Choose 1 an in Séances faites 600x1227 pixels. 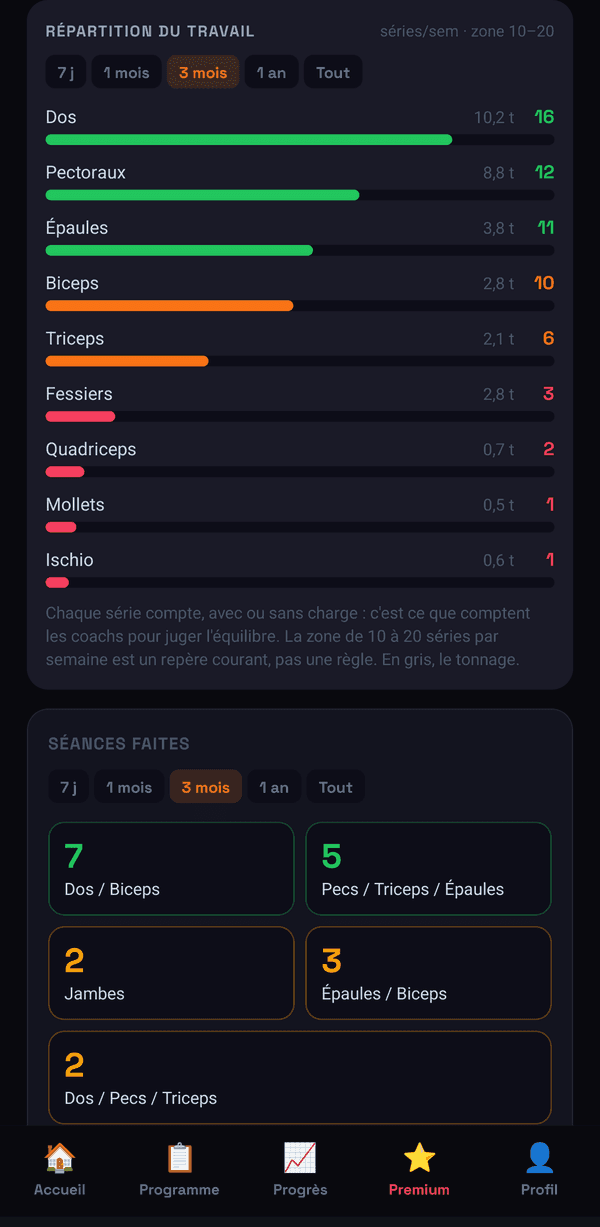274,787
